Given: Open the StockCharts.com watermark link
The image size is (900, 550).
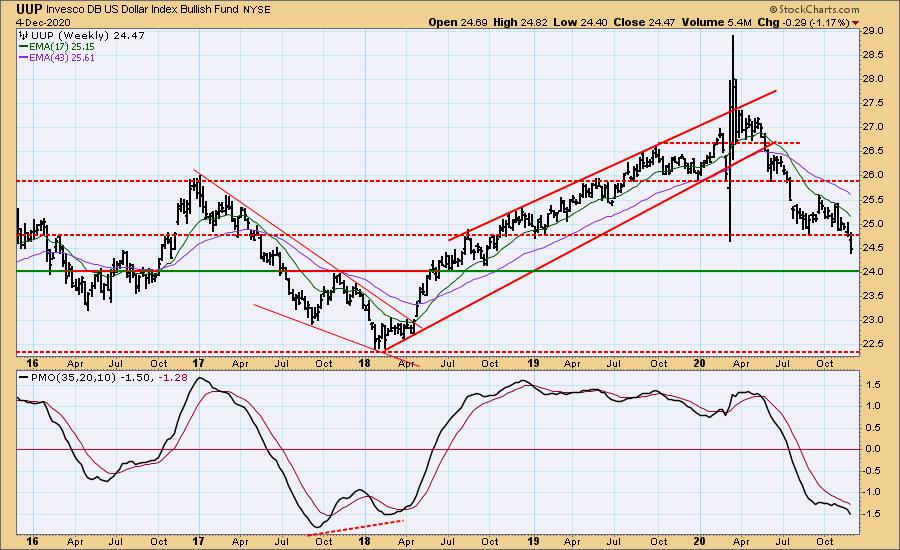Looking at the screenshot, I should (x=814, y=9).
